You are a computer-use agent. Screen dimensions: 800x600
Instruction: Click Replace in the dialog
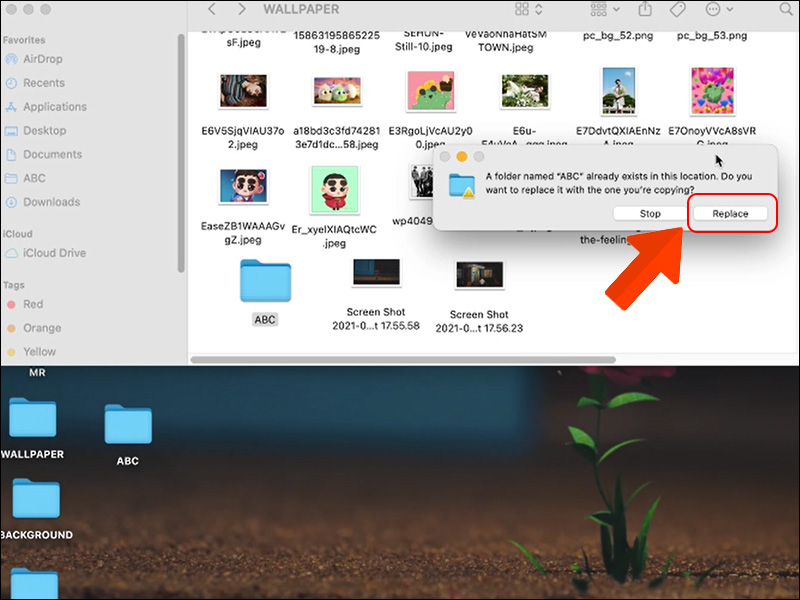(x=730, y=213)
